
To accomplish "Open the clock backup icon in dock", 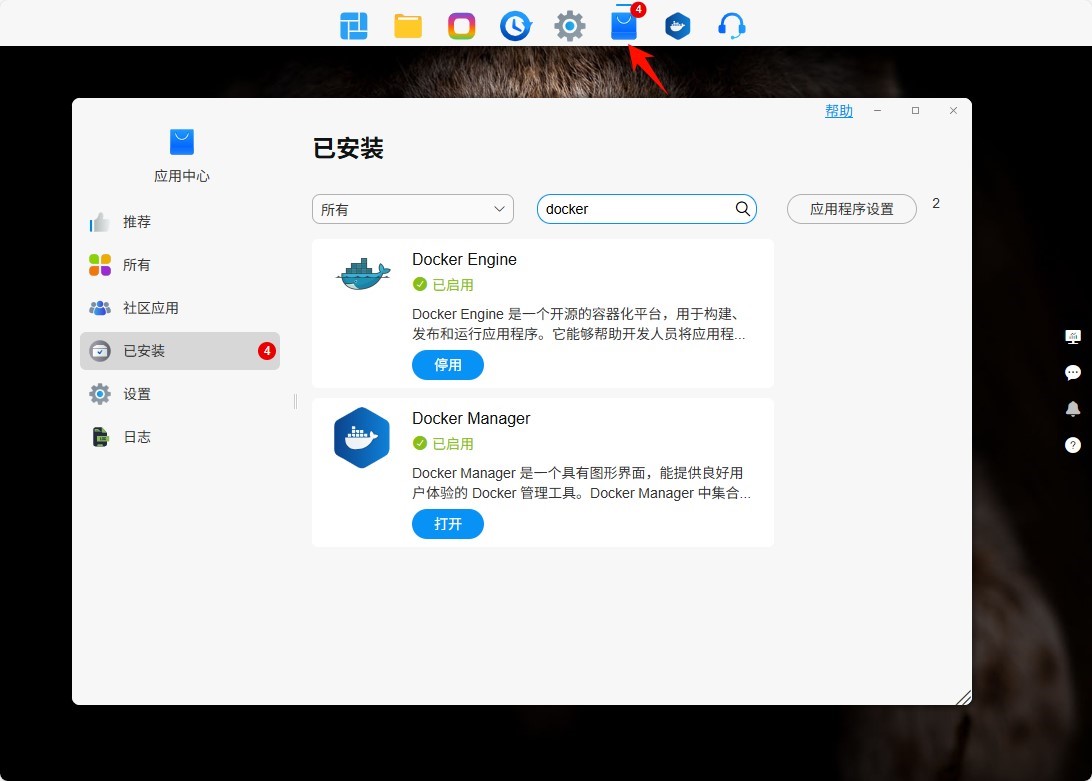I will (515, 26).
